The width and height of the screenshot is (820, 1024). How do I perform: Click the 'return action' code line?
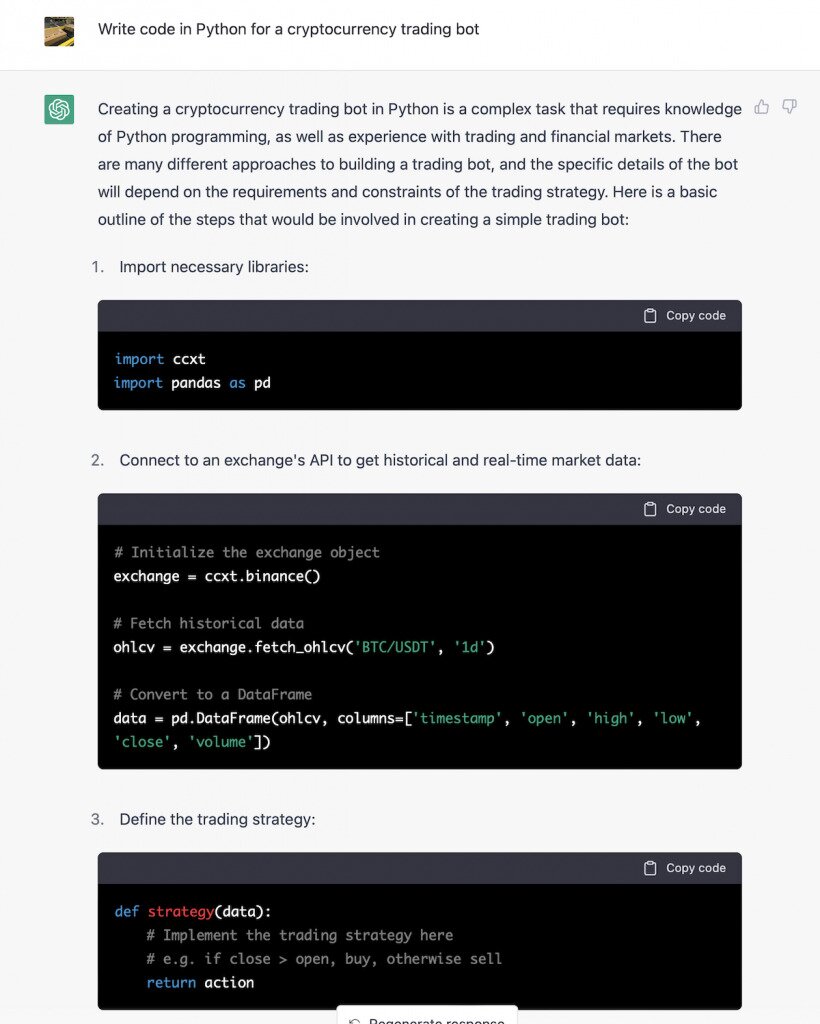point(200,983)
